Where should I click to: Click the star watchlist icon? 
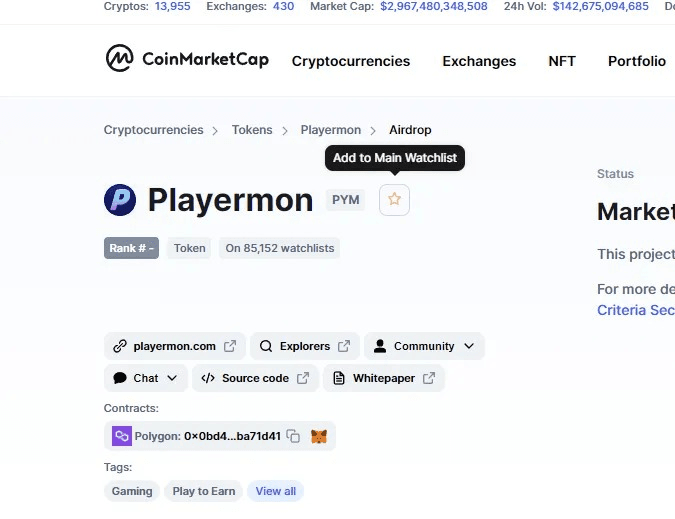394,200
